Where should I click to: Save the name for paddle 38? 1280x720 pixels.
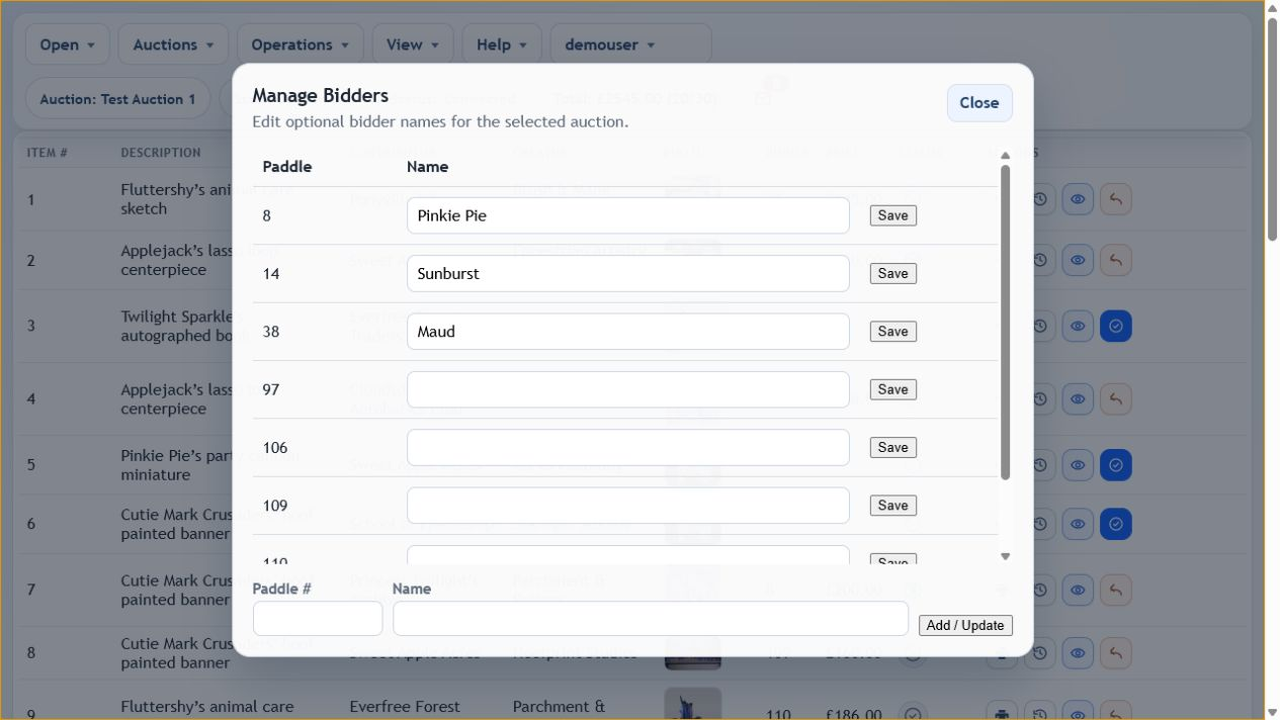(893, 332)
